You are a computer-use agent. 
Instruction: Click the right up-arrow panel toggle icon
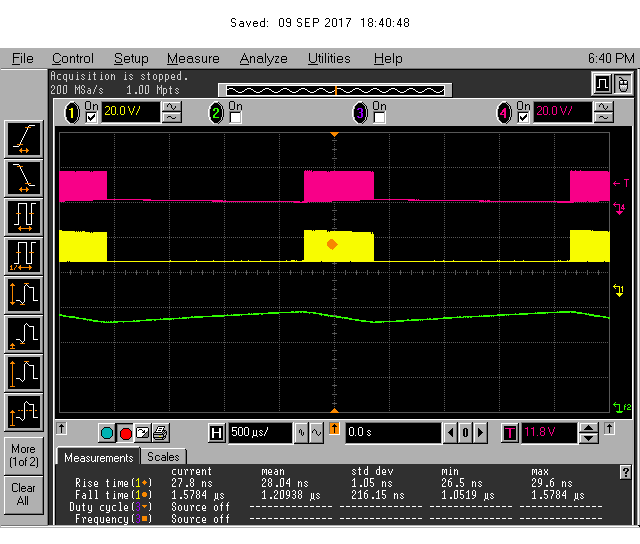tap(609, 429)
